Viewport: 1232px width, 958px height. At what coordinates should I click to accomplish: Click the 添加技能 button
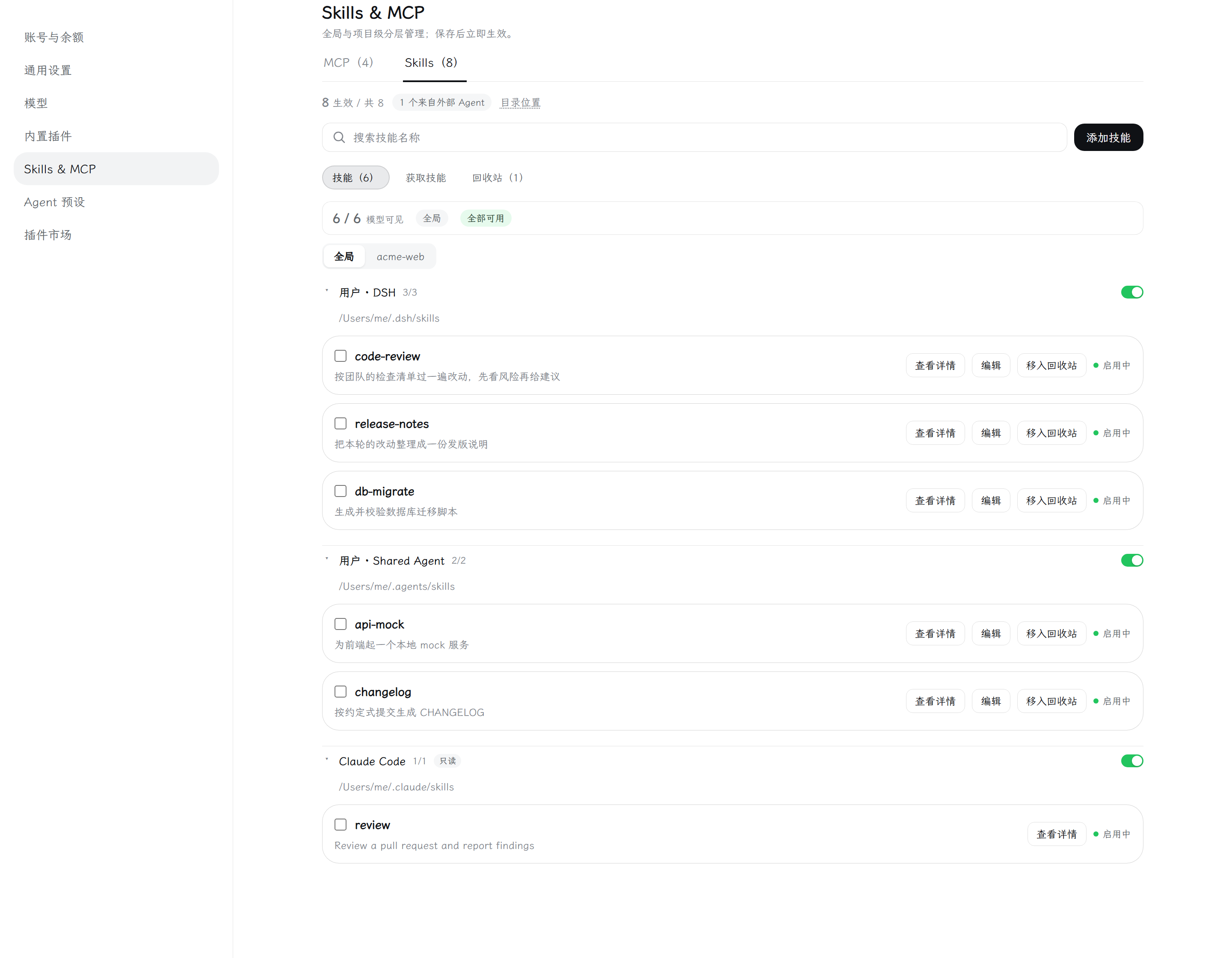tap(1108, 138)
